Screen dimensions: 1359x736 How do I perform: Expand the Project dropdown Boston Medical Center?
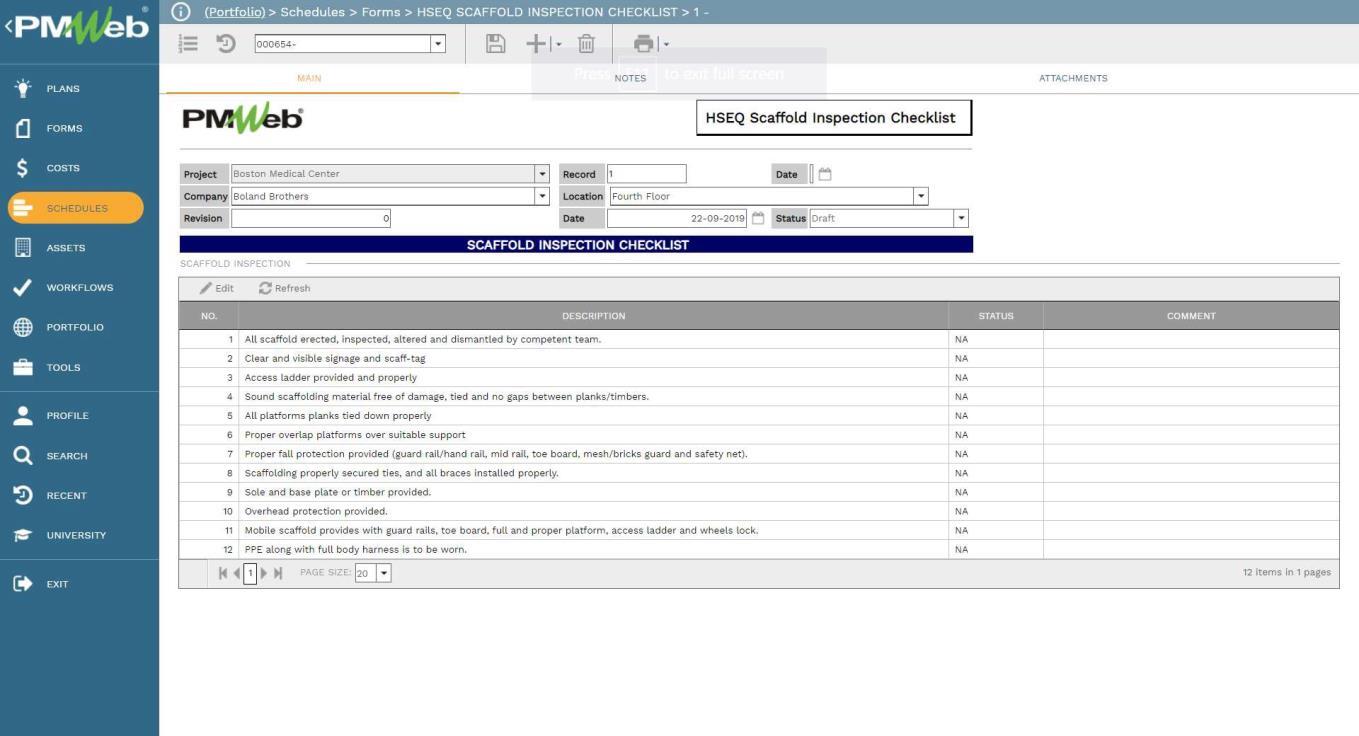pos(542,174)
